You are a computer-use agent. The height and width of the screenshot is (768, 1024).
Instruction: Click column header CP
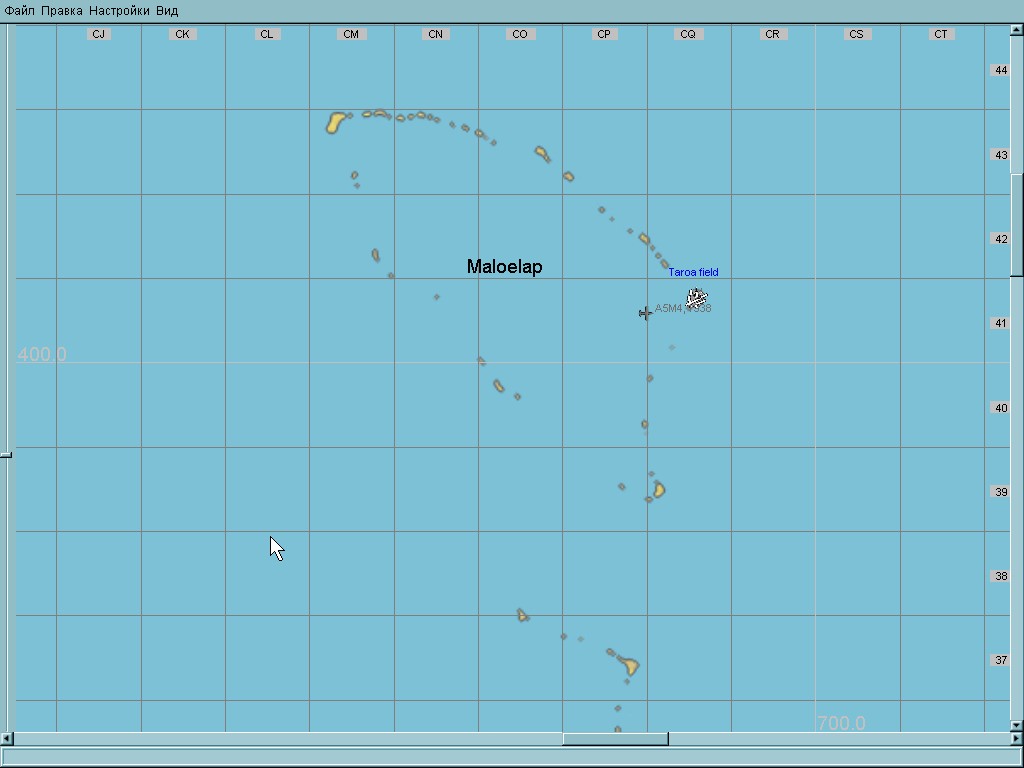(x=603, y=34)
